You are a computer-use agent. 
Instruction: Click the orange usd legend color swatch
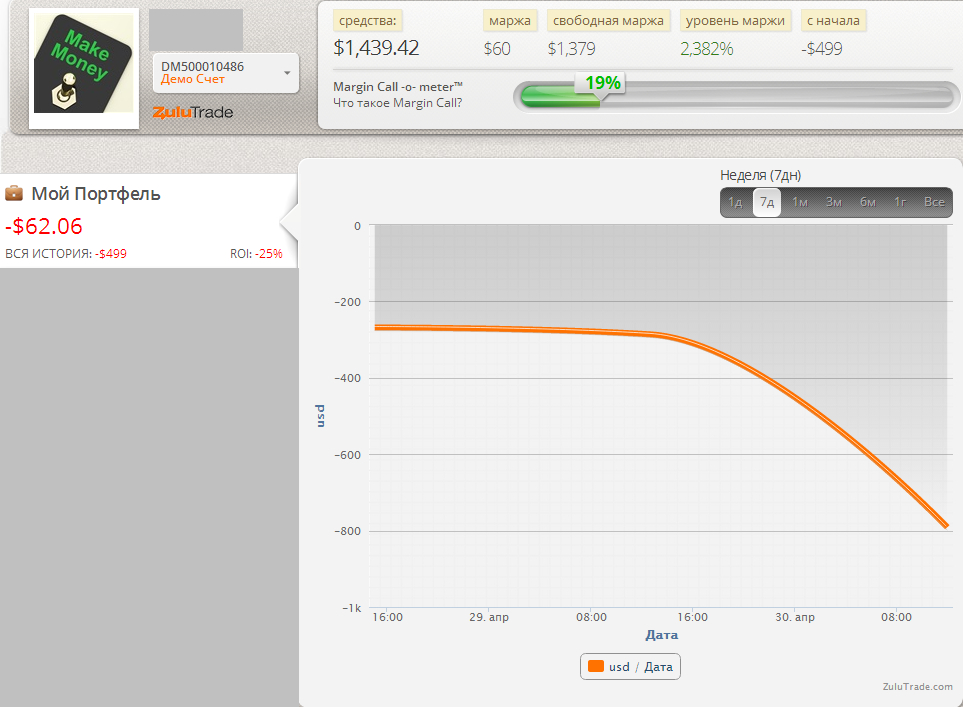coord(595,666)
